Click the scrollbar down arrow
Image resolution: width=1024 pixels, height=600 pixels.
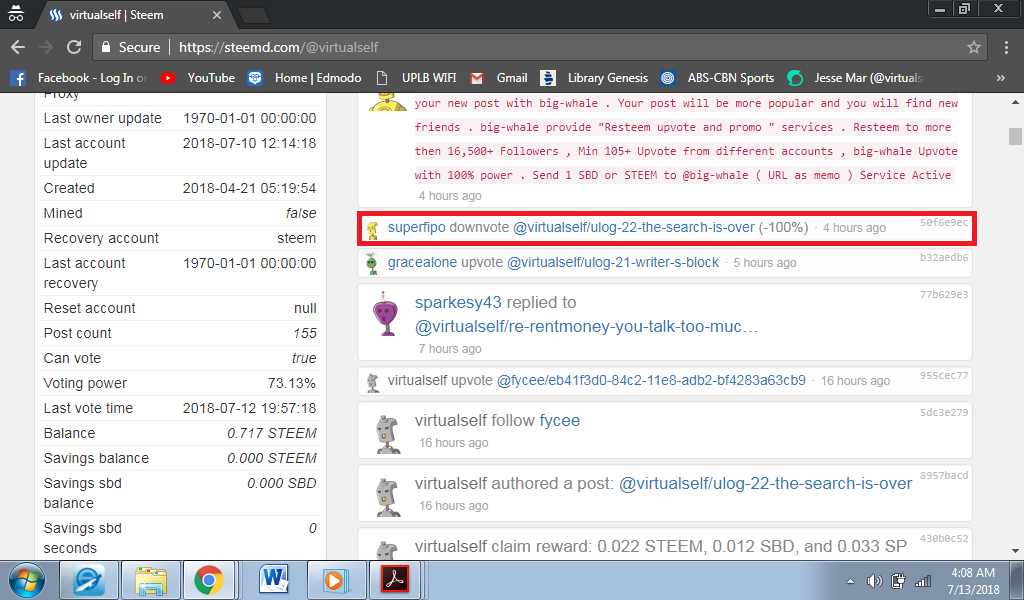[1015, 551]
